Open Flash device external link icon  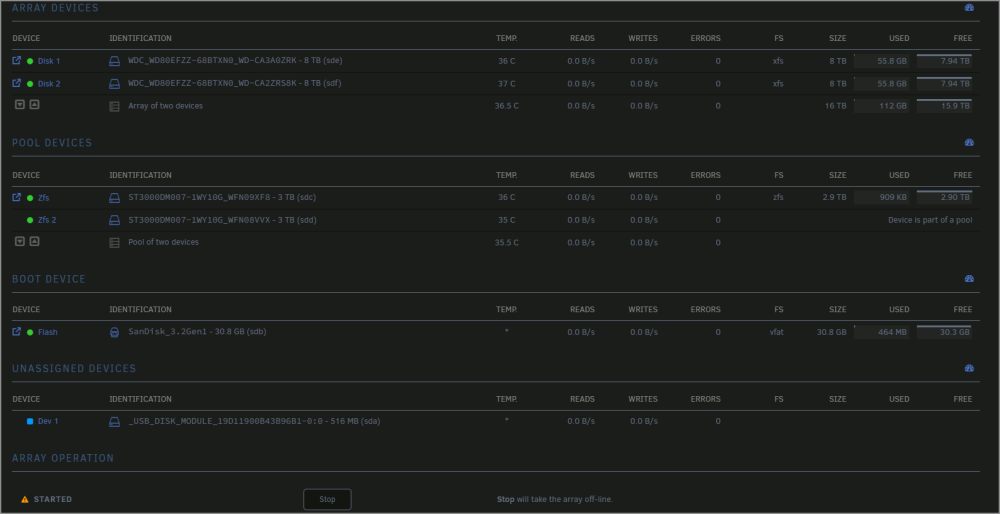click(17, 332)
